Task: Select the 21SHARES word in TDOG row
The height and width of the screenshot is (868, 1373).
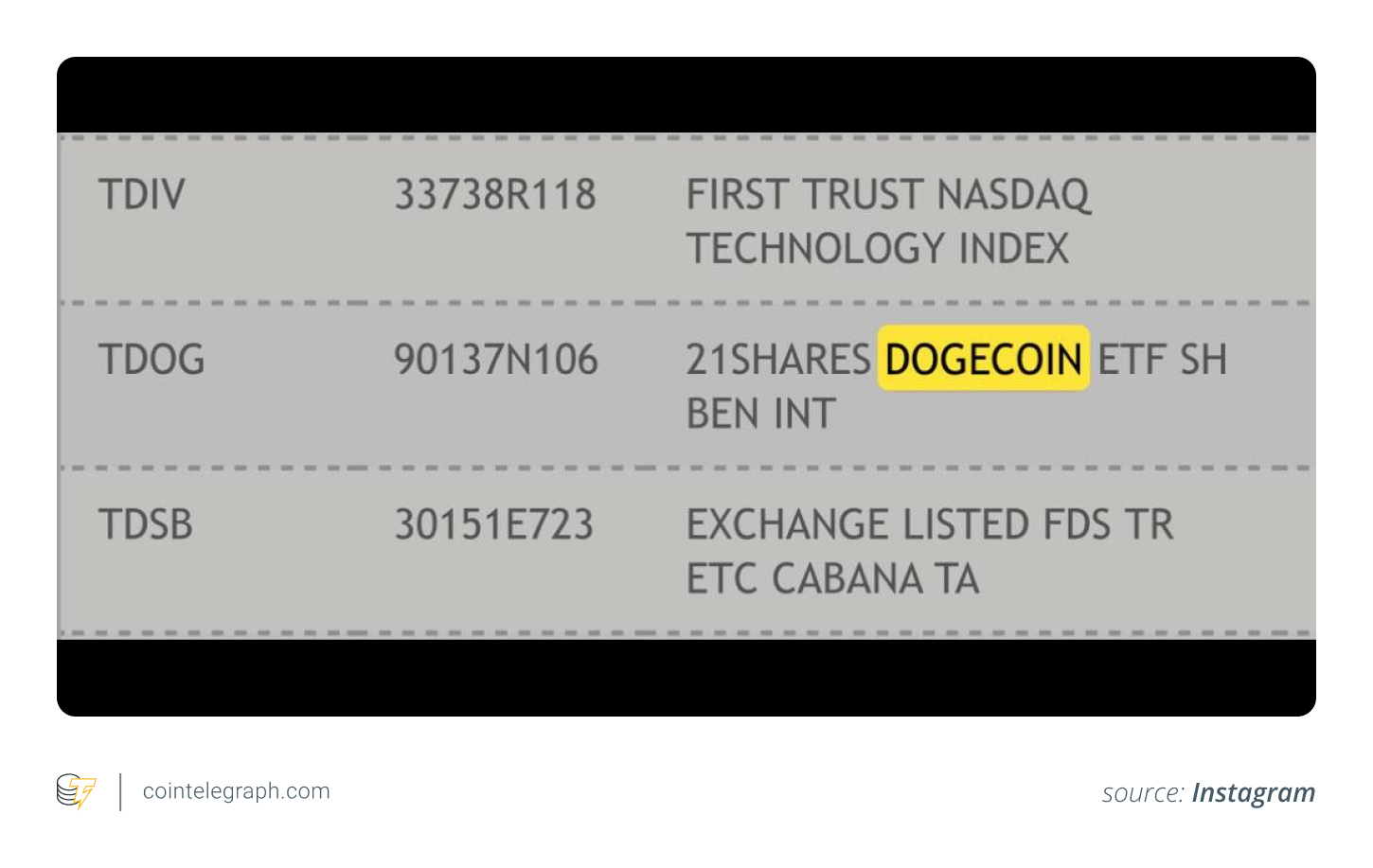Action: (777, 360)
